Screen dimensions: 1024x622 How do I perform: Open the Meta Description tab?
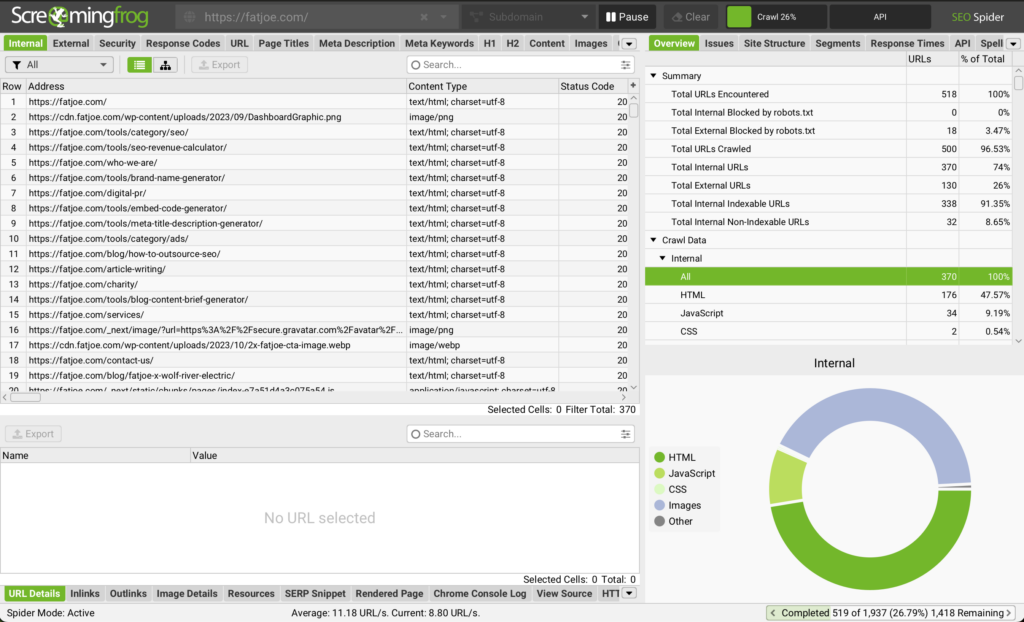[x=357, y=43]
